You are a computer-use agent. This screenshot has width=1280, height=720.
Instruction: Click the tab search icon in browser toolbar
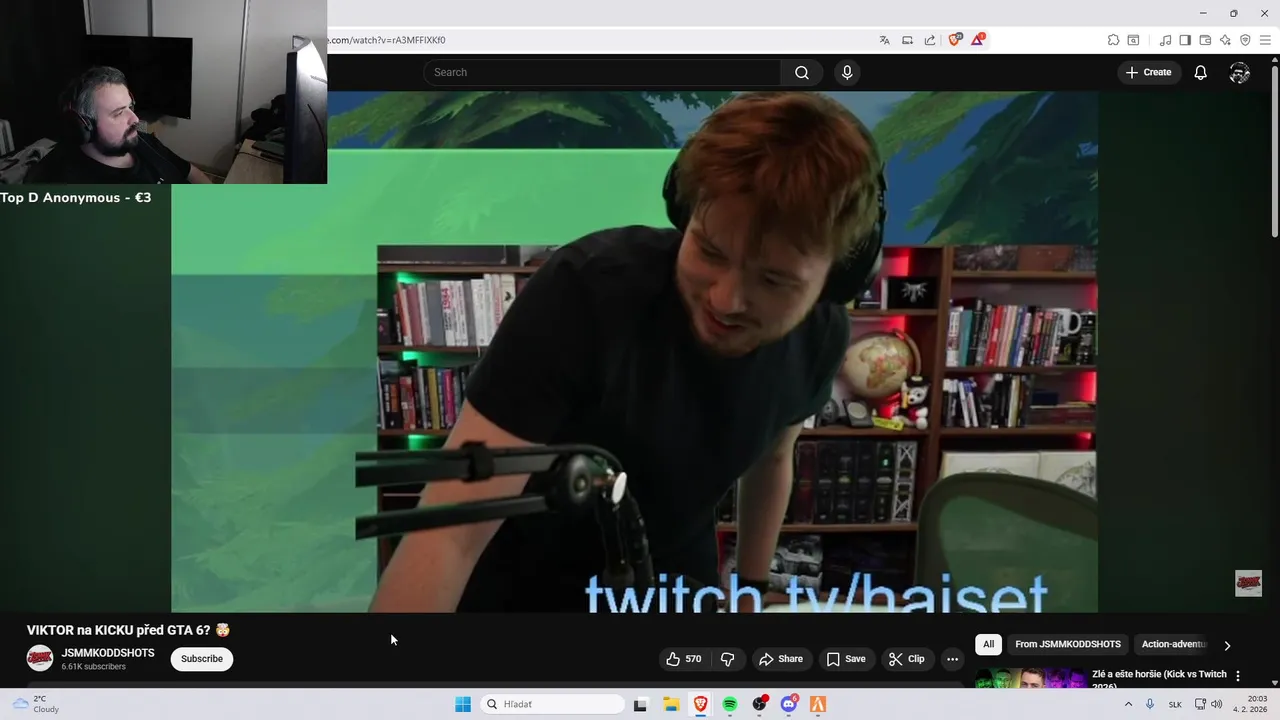pyautogui.click(x=1133, y=40)
